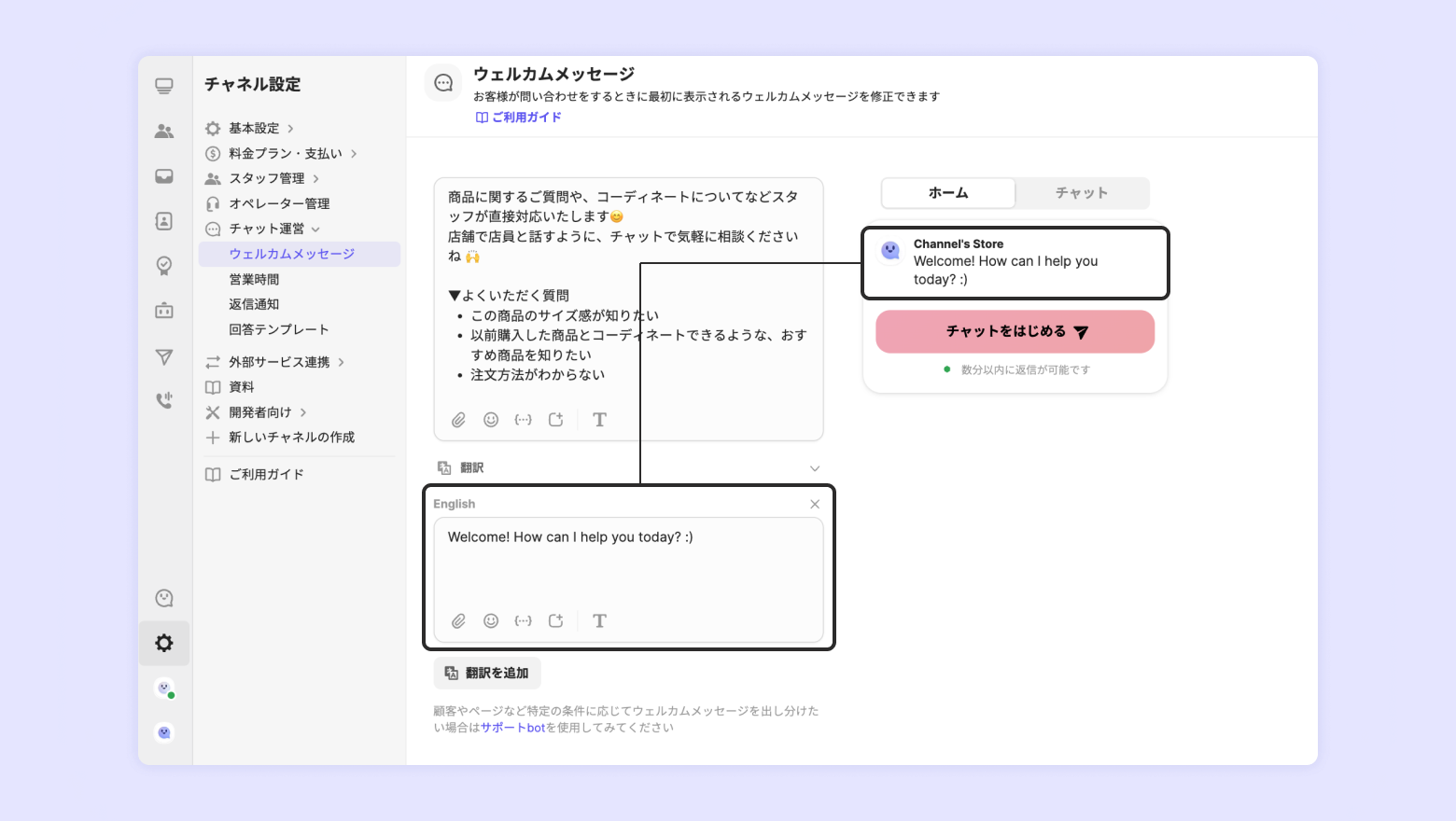
Task: Insert emoji in the Japanese message editor
Action: coord(491,420)
